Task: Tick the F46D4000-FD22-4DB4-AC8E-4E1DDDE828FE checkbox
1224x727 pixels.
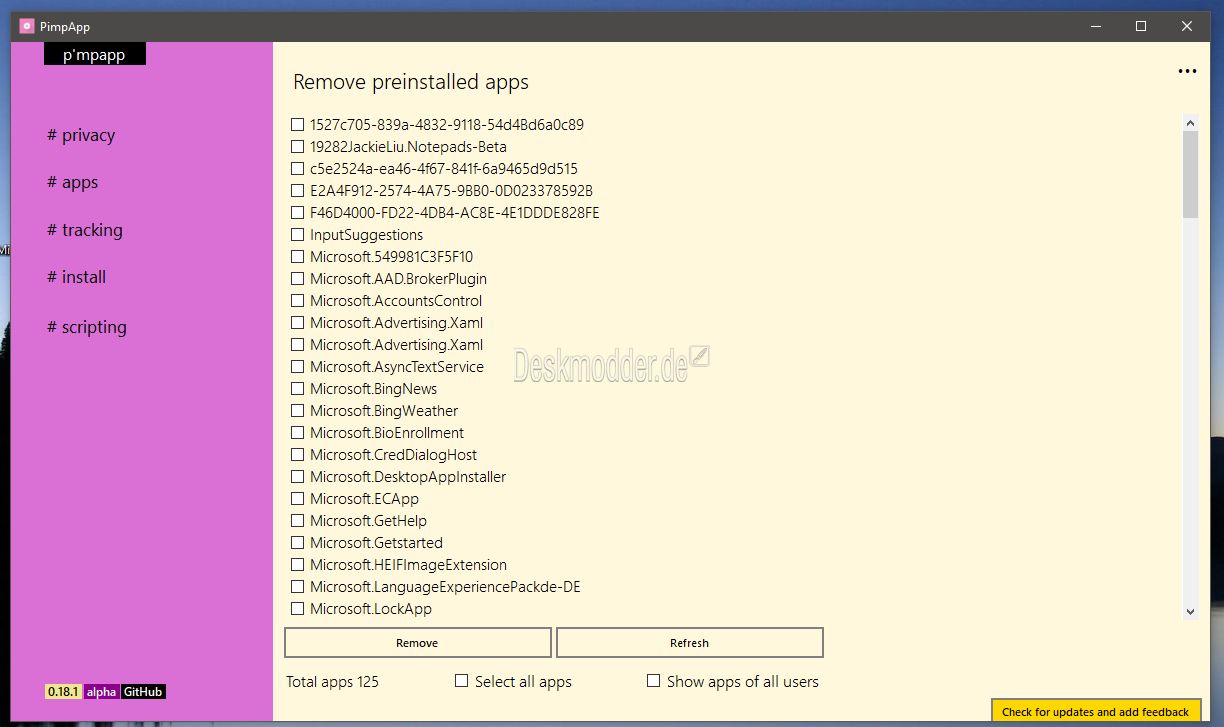Action: tap(297, 213)
